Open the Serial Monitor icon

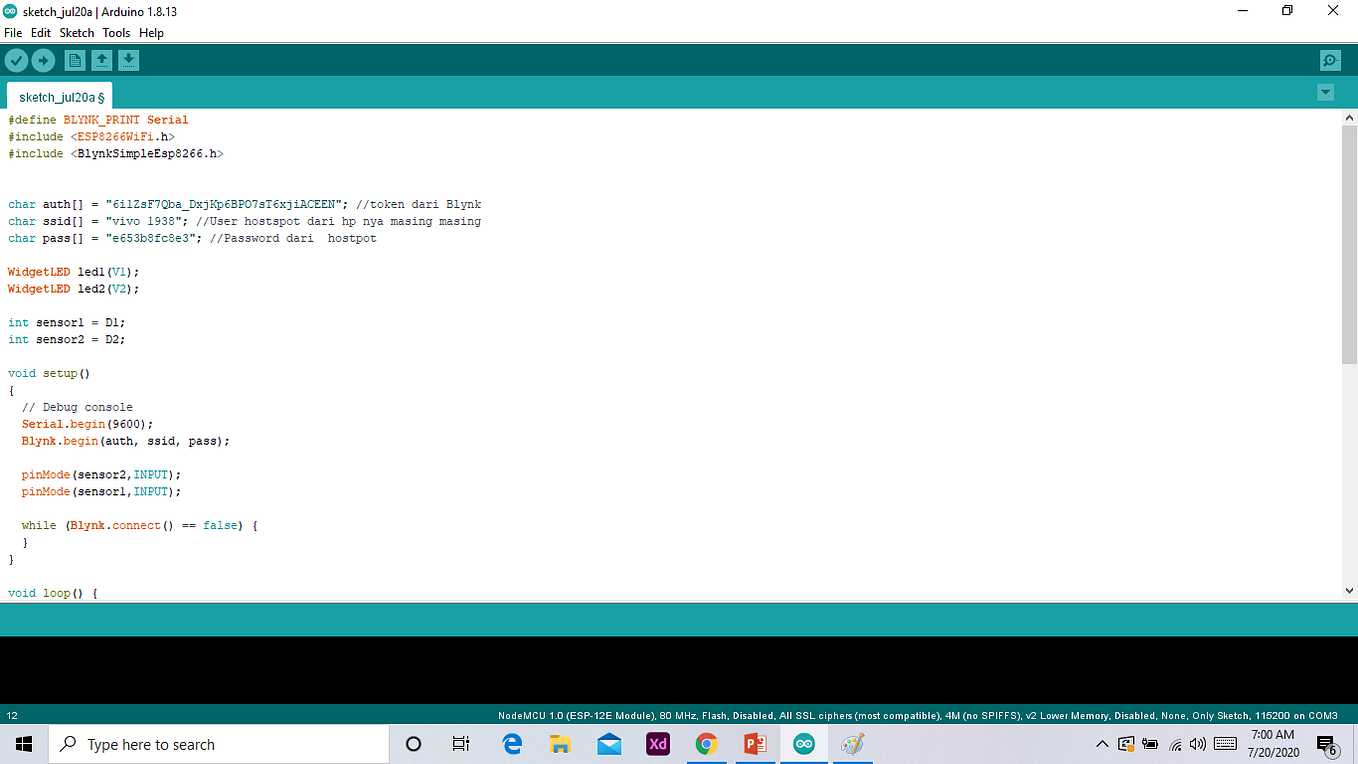[x=1329, y=60]
